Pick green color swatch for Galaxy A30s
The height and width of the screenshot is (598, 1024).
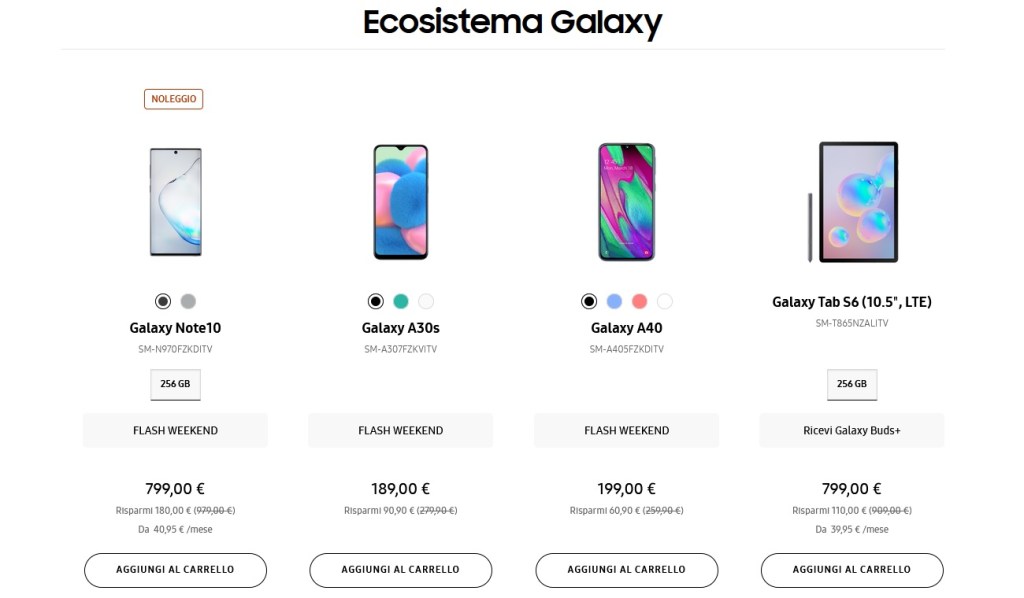pos(401,301)
